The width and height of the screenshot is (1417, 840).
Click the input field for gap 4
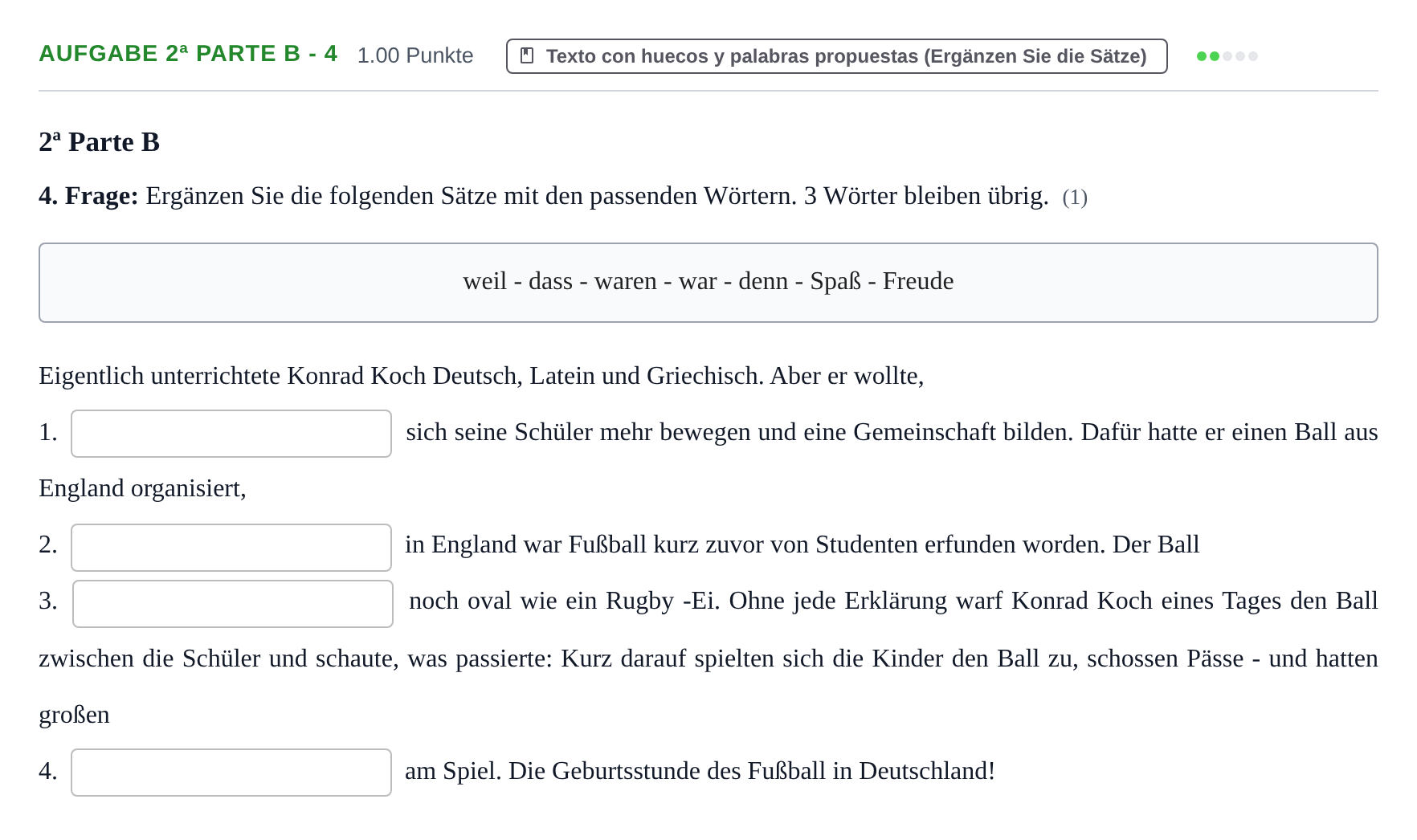point(231,773)
